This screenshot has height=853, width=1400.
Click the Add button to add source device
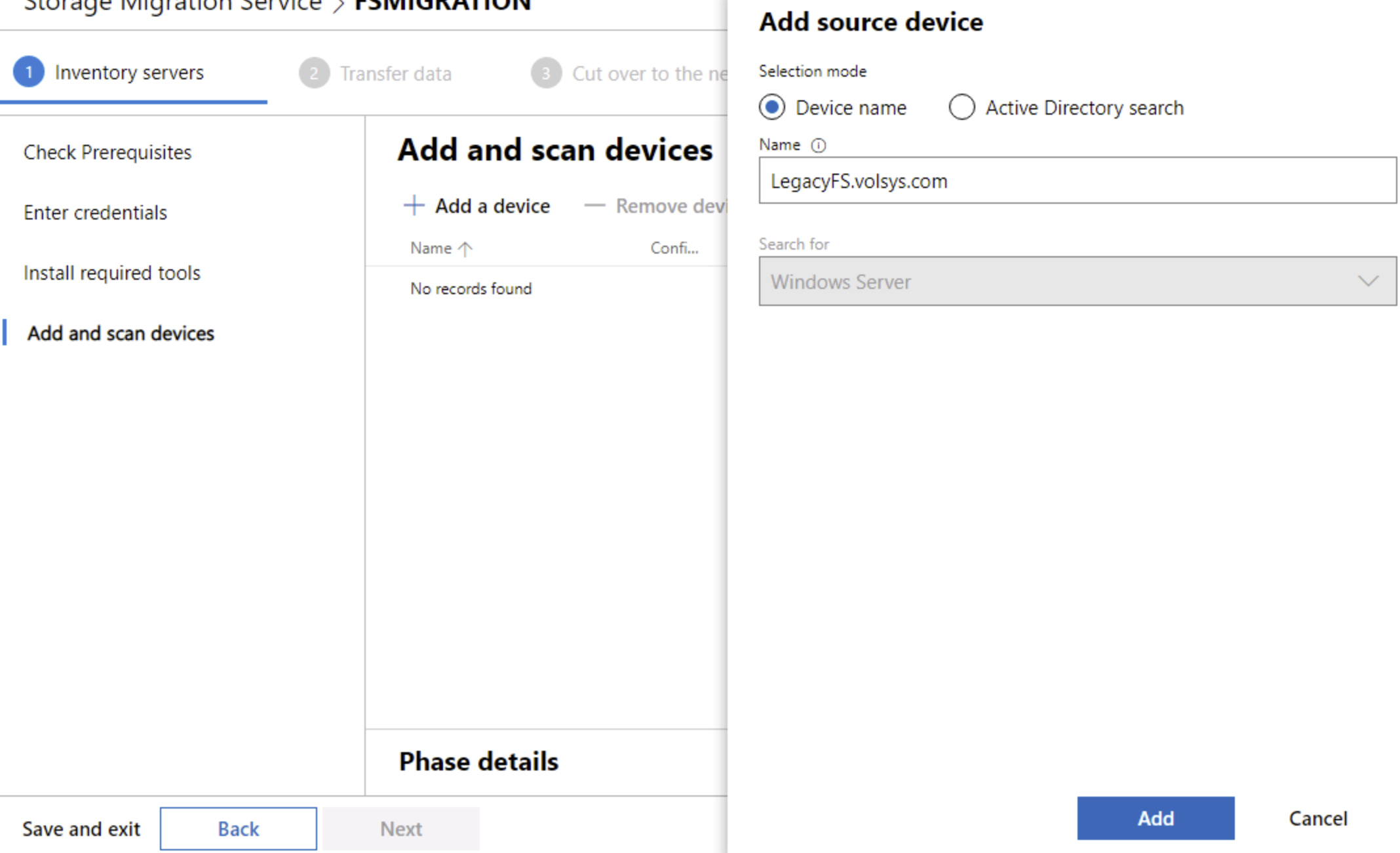pos(1156,818)
